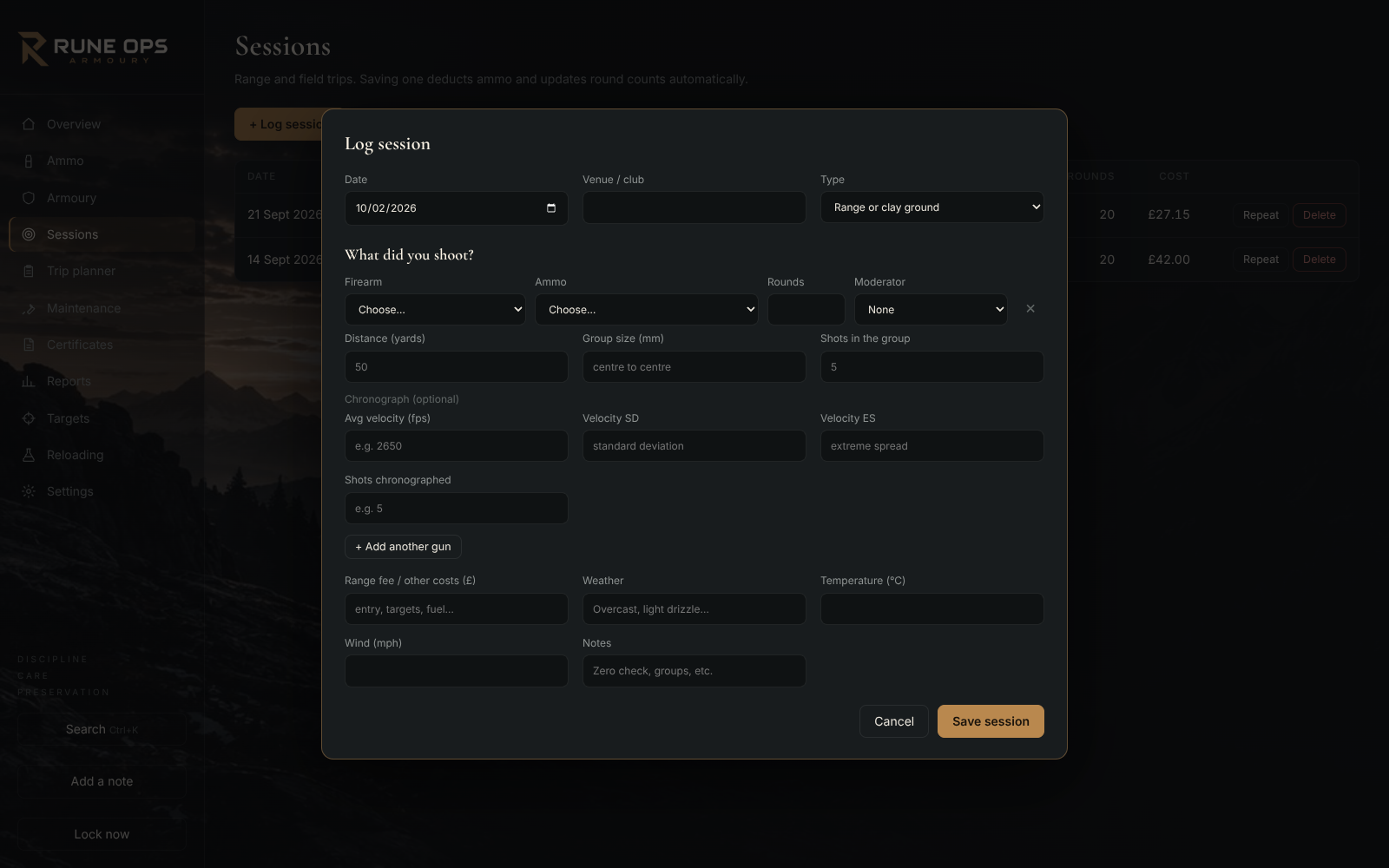Image resolution: width=1389 pixels, height=868 pixels.
Task: Click the Range fee costs field
Action: (x=457, y=609)
